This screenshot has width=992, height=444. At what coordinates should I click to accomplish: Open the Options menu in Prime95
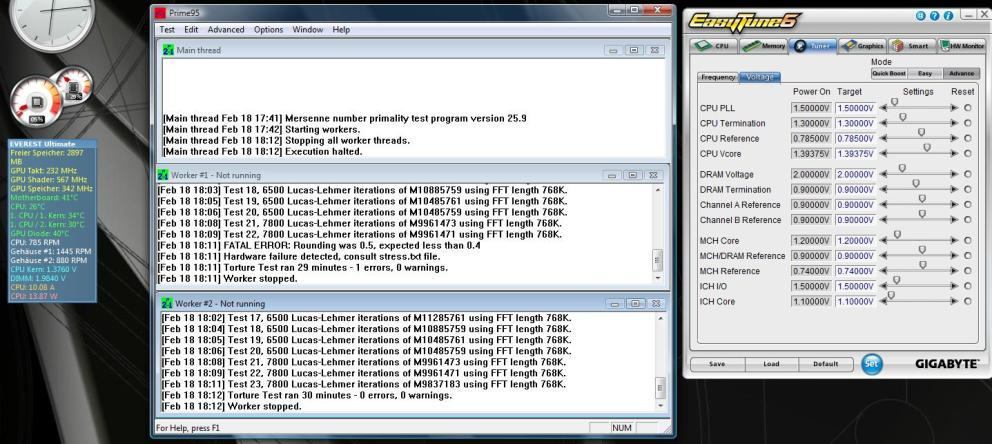pos(268,30)
